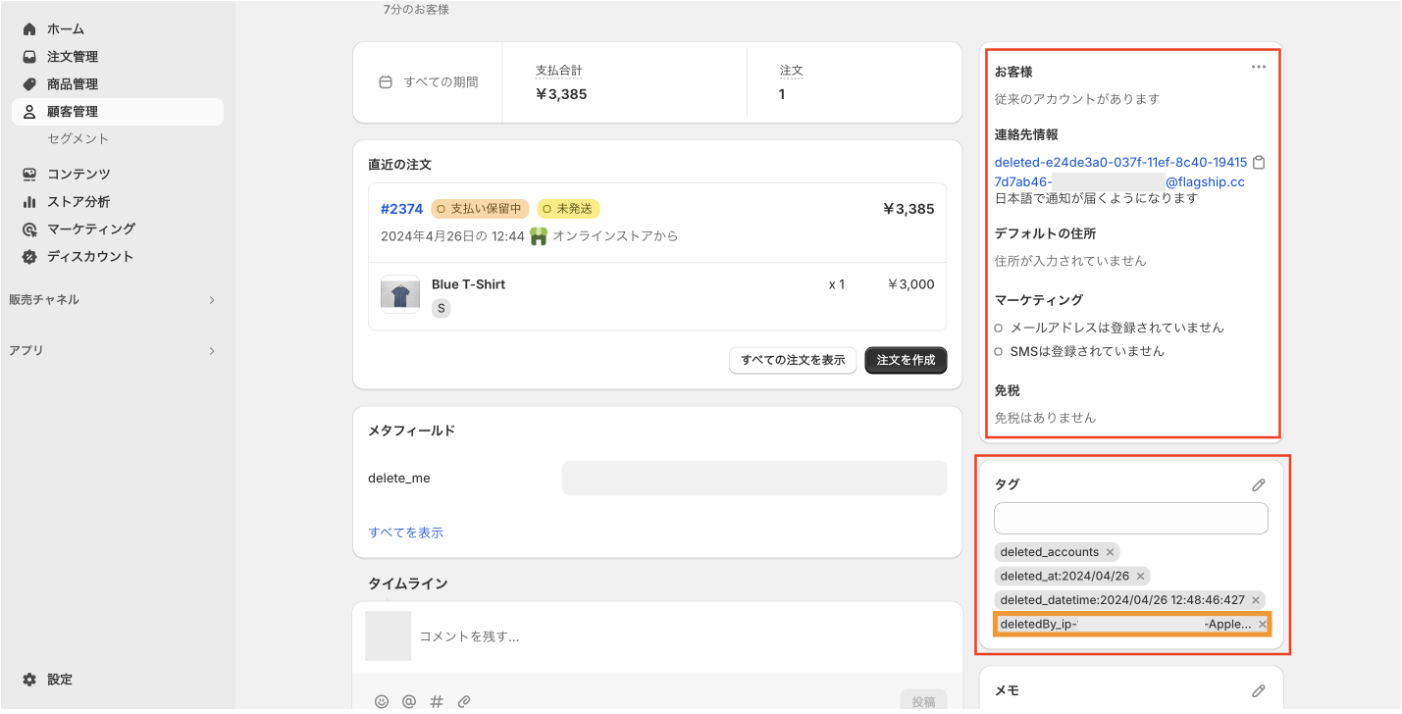
Task: Click the タグ edit pencil icon
Action: [1259, 485]
